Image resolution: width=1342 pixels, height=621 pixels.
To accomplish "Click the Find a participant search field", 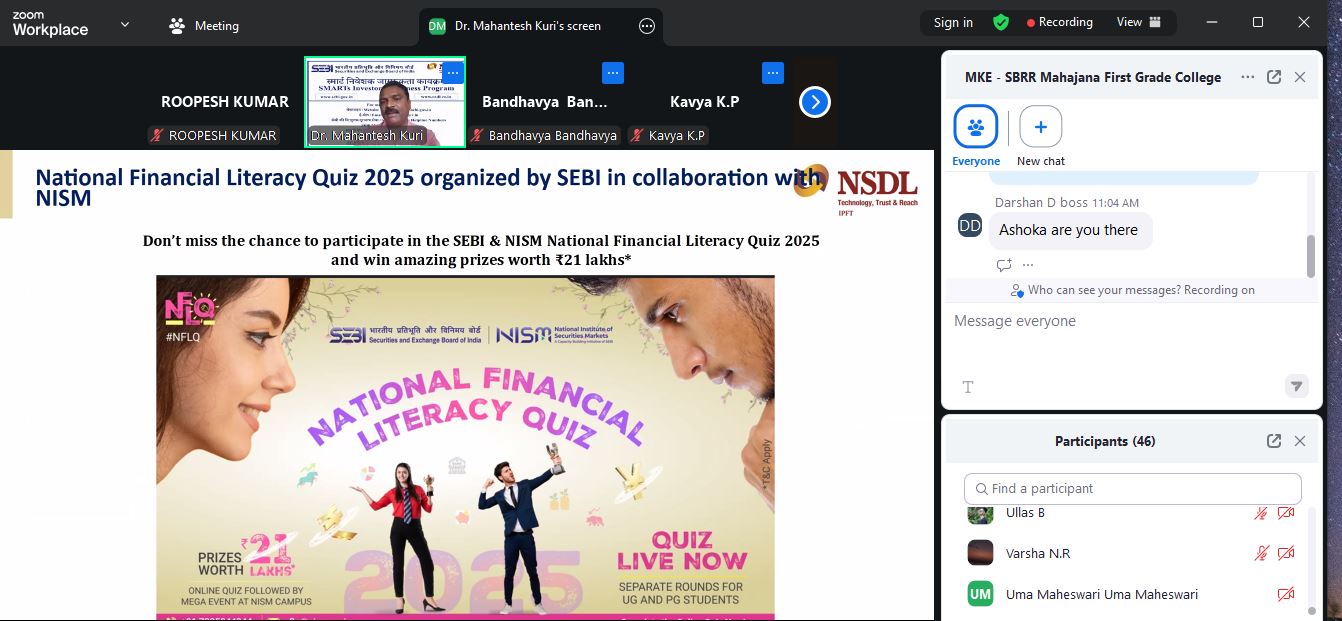I will coord(1133,489).
